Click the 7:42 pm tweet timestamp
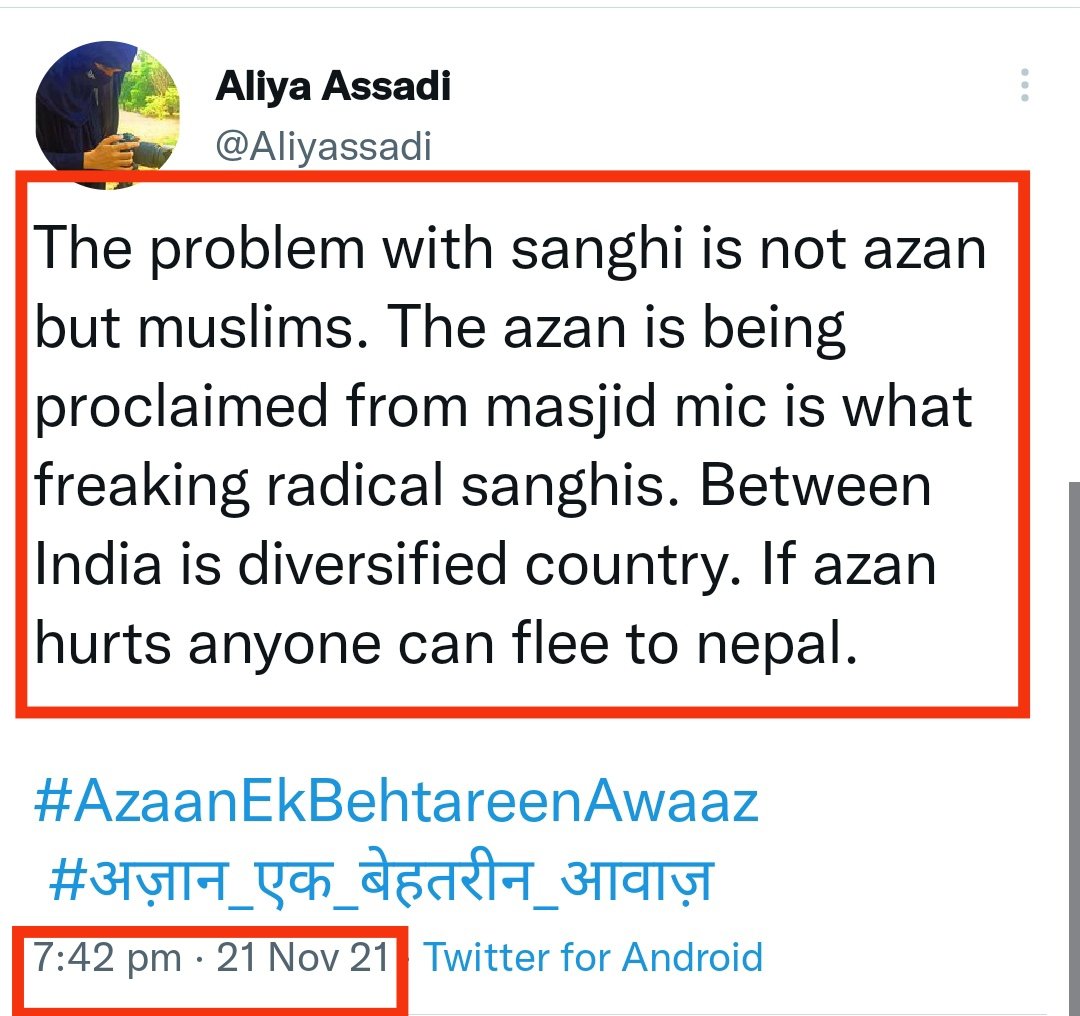1080x1016 pixels. [x=108, y=958]
